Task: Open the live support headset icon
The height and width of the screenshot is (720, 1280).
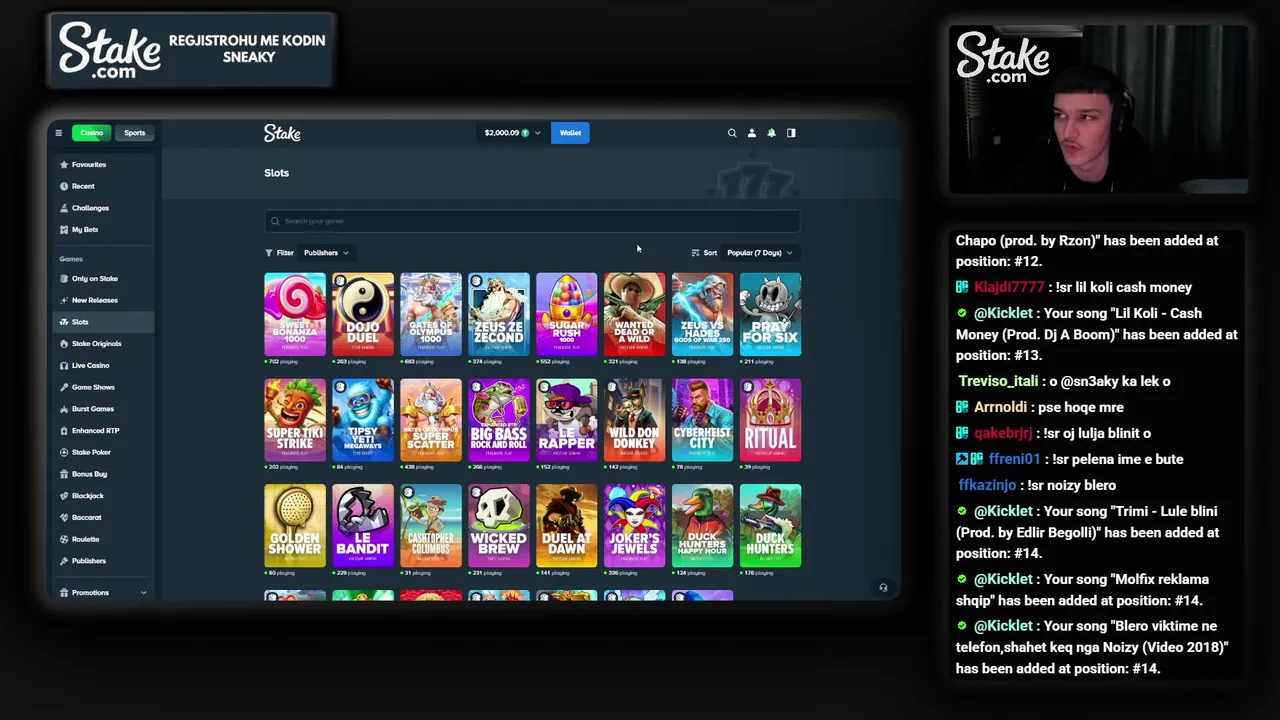Action: (x=883, y=588)
